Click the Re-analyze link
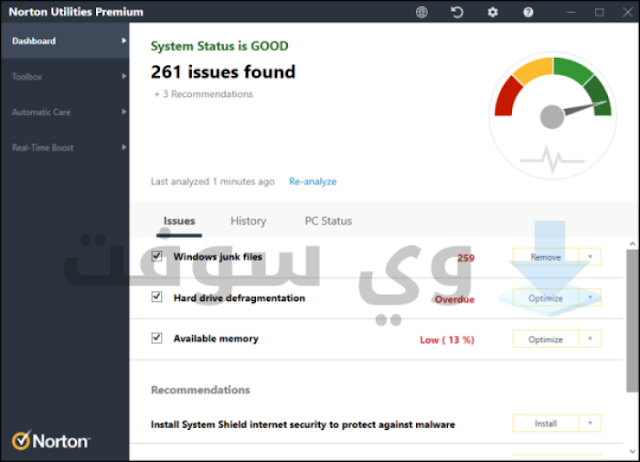 313,182
